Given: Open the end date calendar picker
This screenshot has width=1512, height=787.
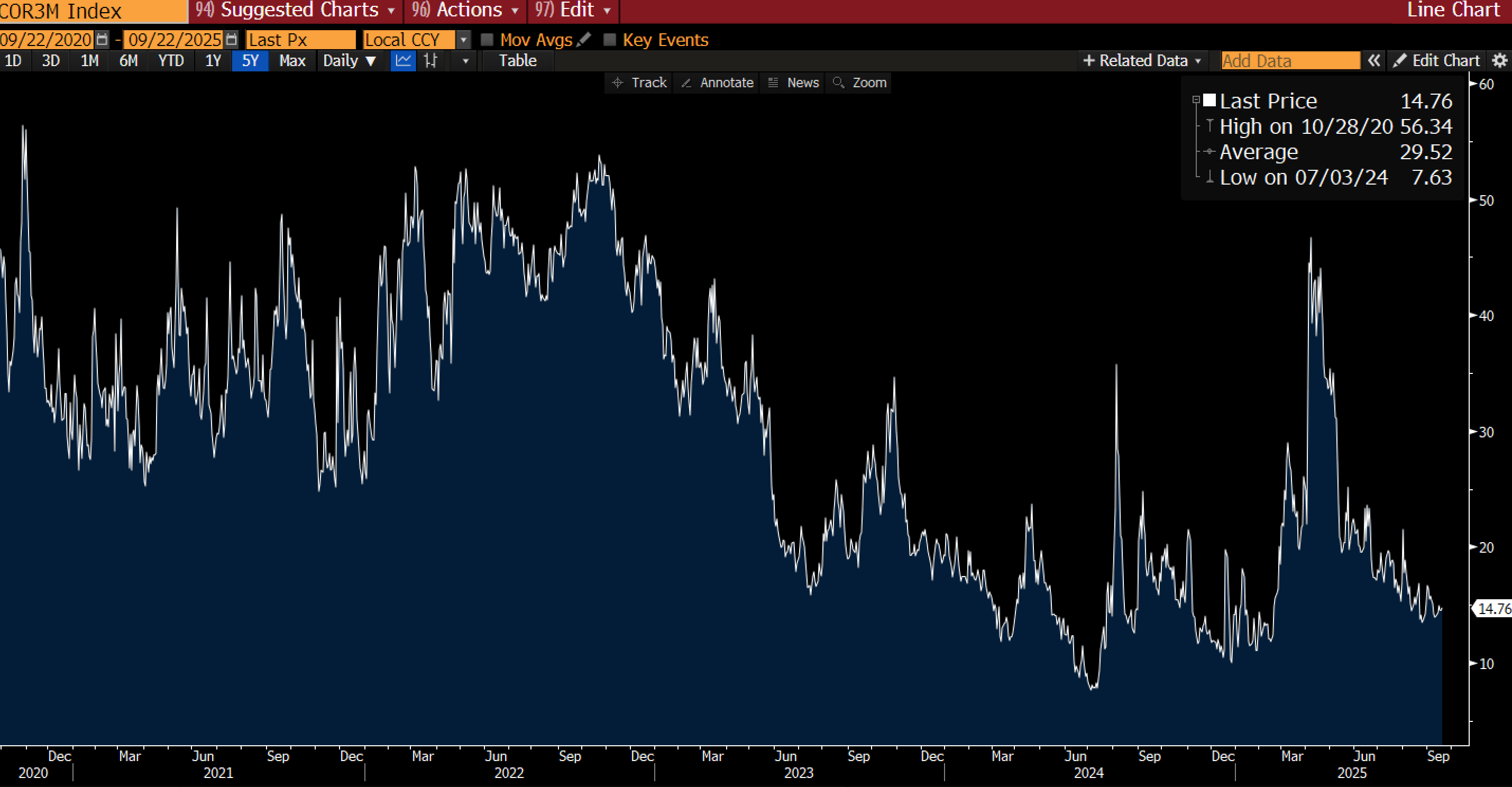Looking at the screenshot, I should coord(232,39).
